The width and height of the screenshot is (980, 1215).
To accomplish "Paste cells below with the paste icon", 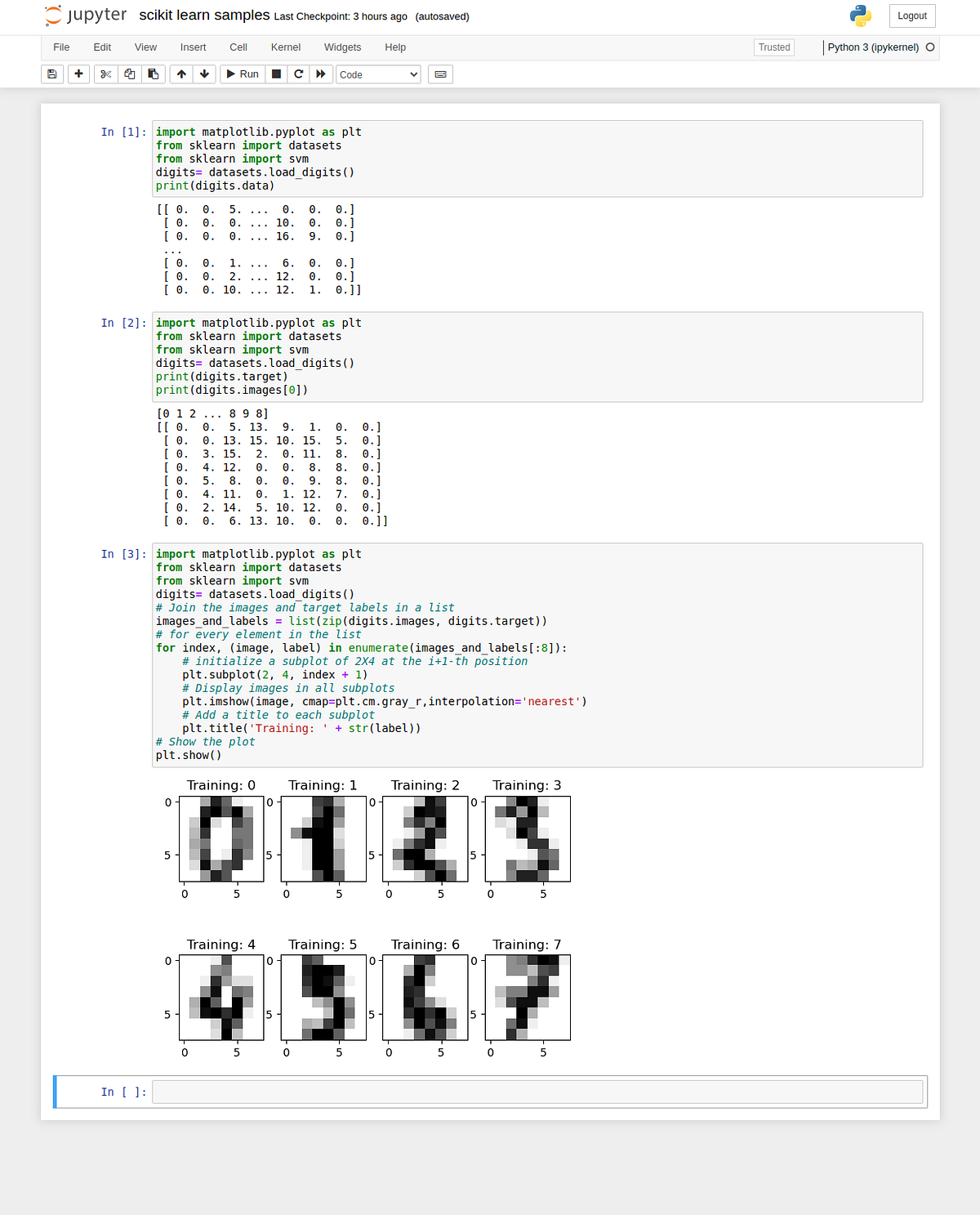I will pos(153,74).
